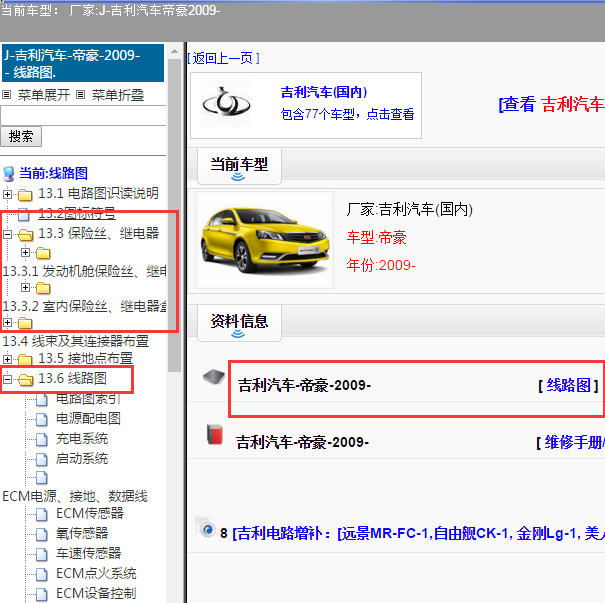Click the page icon beside 车速传感器
The image size is (605, 603).
(42, 554)
